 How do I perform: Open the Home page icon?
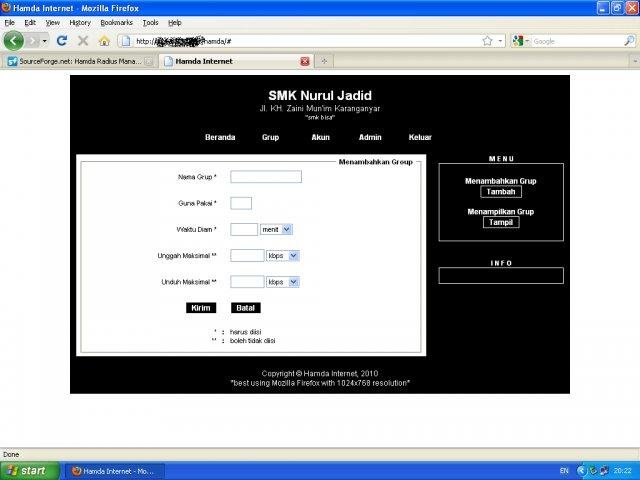point(104,40)
